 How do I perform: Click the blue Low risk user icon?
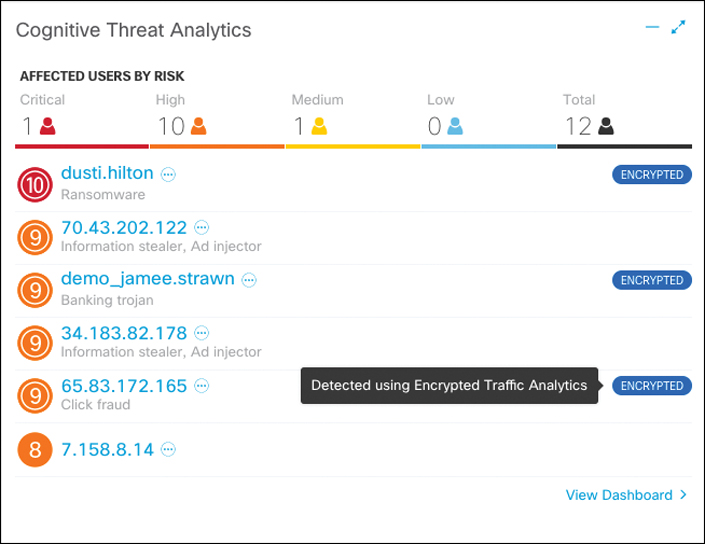coord(455,126)
